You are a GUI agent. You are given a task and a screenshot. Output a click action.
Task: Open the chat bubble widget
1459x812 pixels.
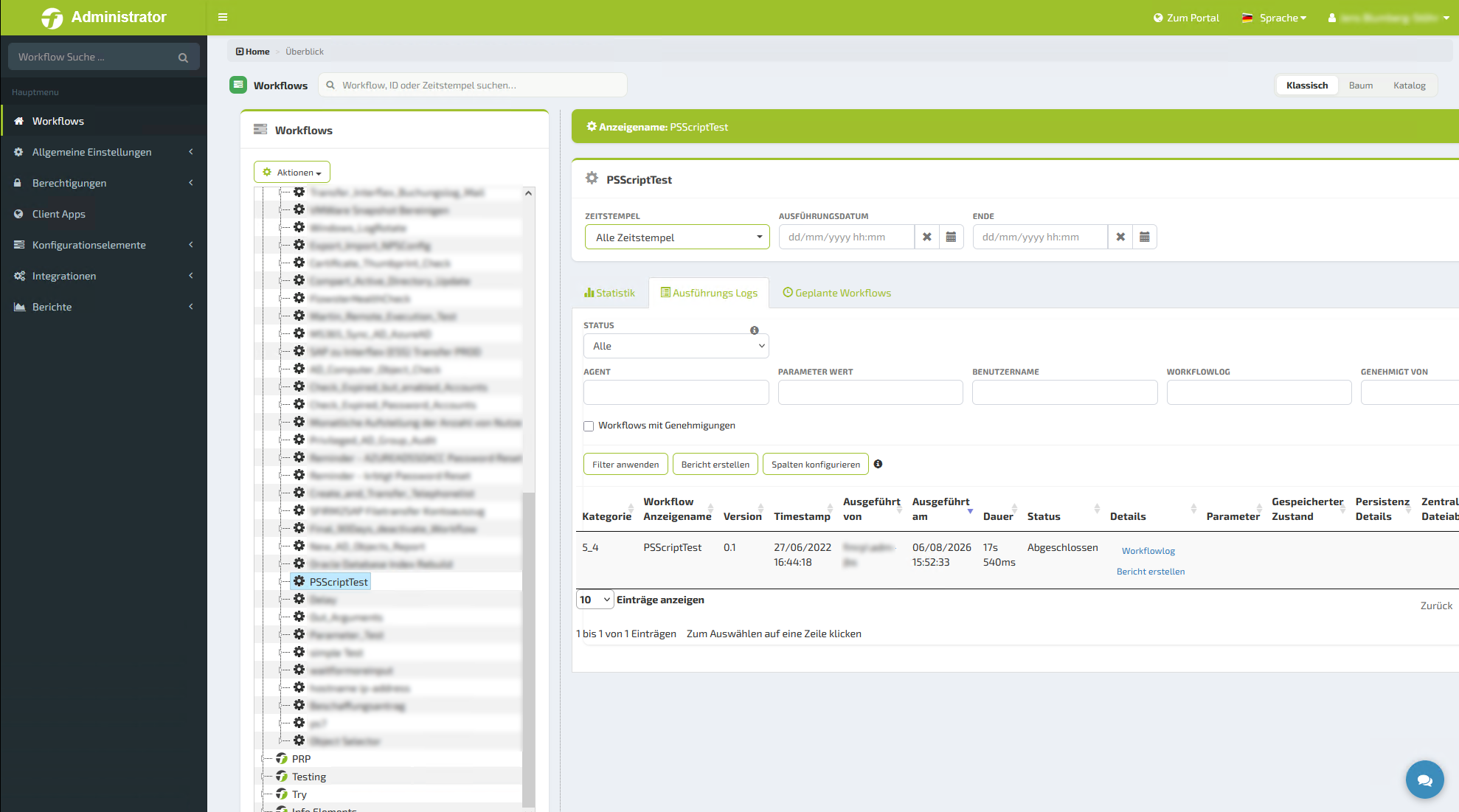[x=1424, y=780]
